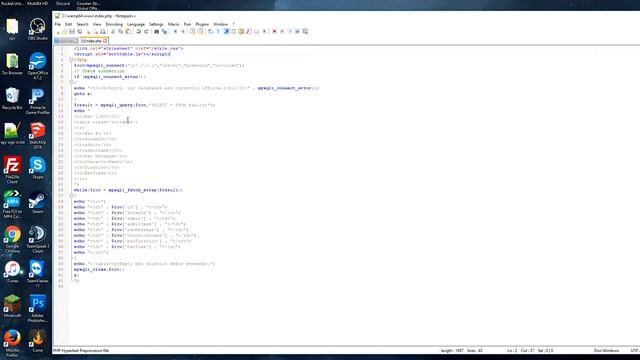Click the Save Recorded Macro icon
This screenshot has width=640, height=360.
[x=305, y=31]
